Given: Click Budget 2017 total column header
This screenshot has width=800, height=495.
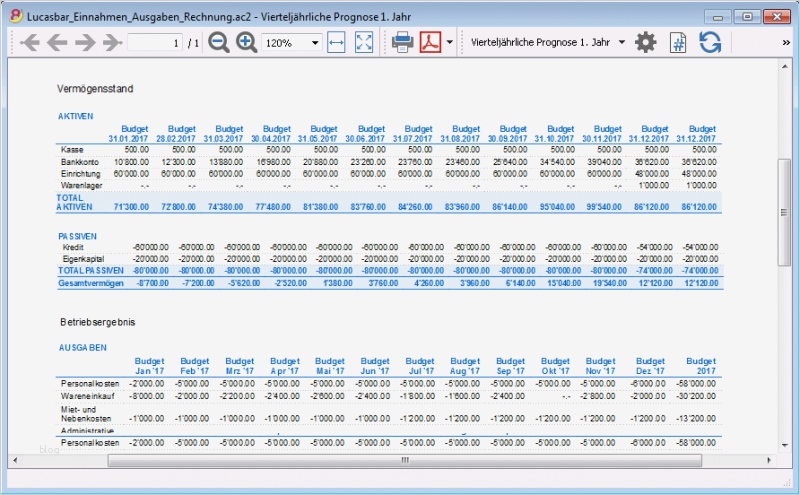Looking at the screenshot, I should (701, 366).
